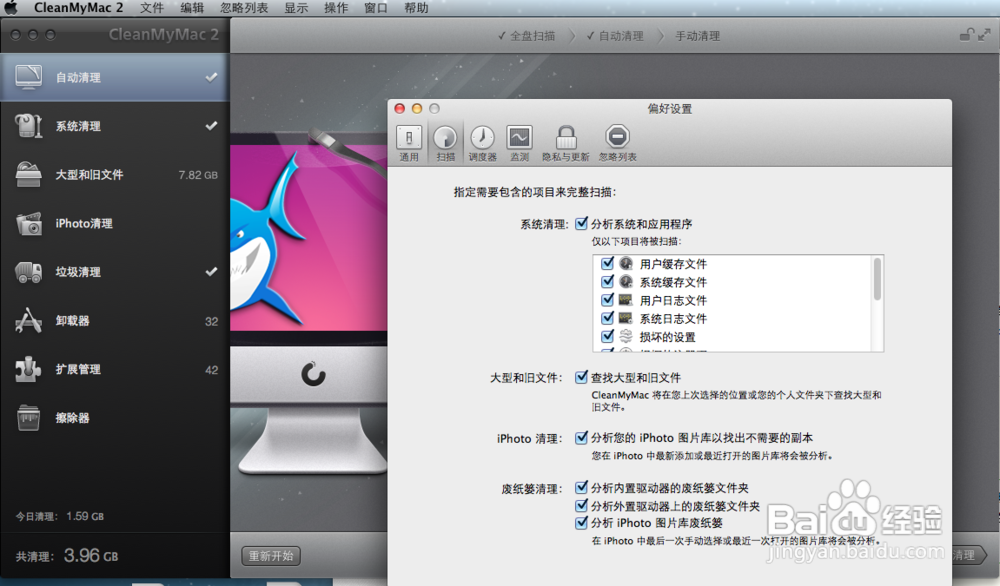Viewport: 1000px width, 586px height.
Task: Uncheck 用户缓存文件 in the scan list
Action: pyautogui.click(x=607, y=263)
